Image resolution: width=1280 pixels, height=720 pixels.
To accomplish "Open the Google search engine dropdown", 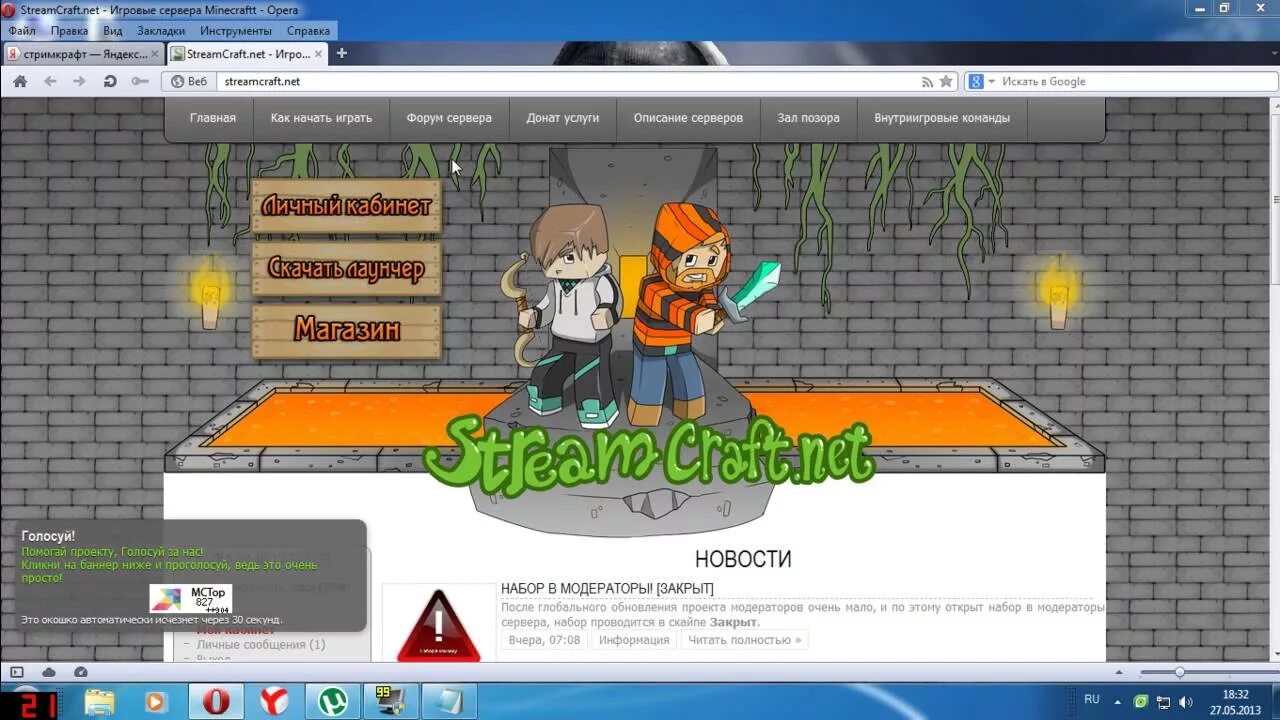I will point(981,82).
